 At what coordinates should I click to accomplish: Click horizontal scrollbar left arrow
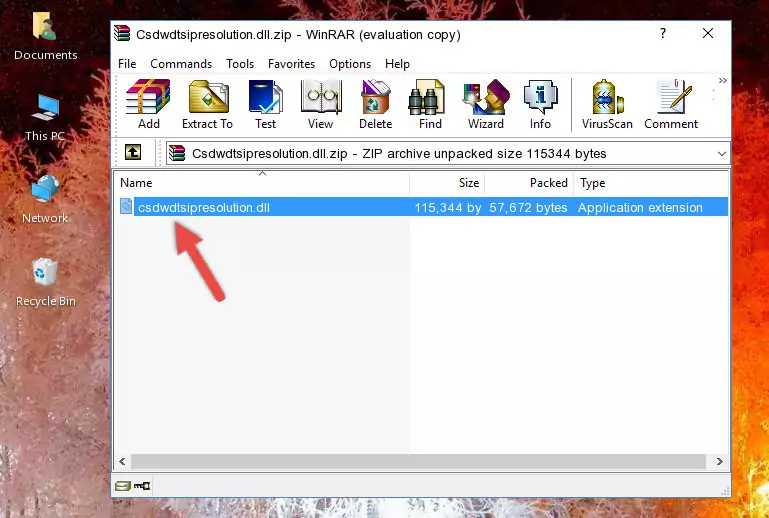coord(123,461)
